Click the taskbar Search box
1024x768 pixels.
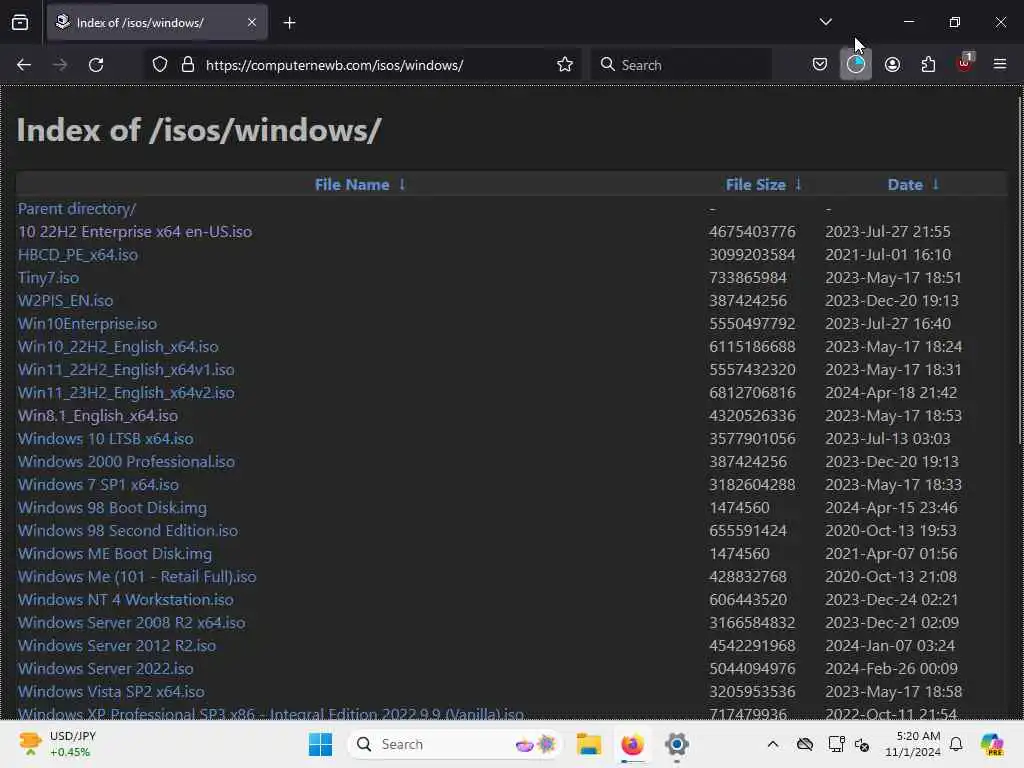[455, 744]
